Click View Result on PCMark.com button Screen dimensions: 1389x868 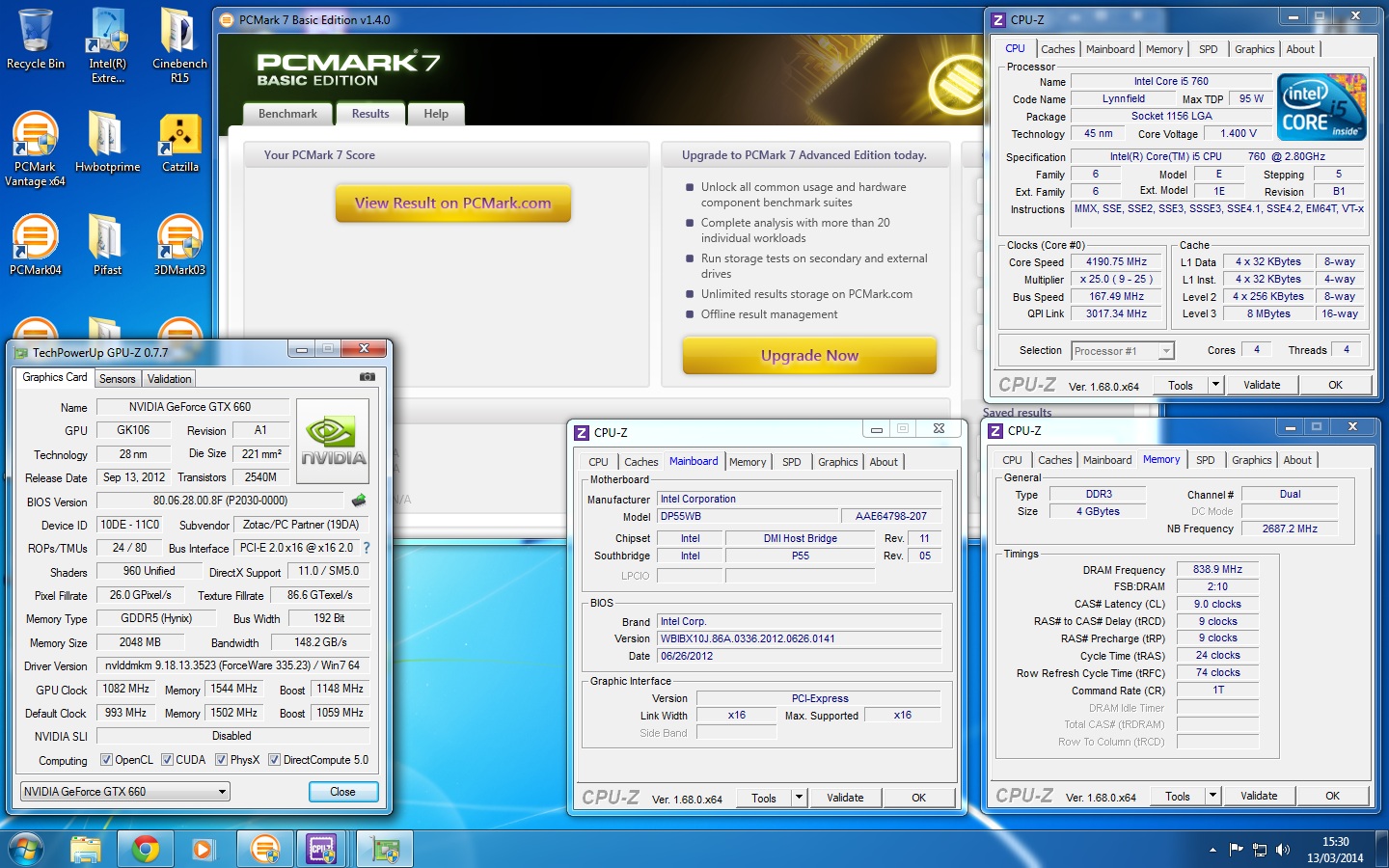453,203
